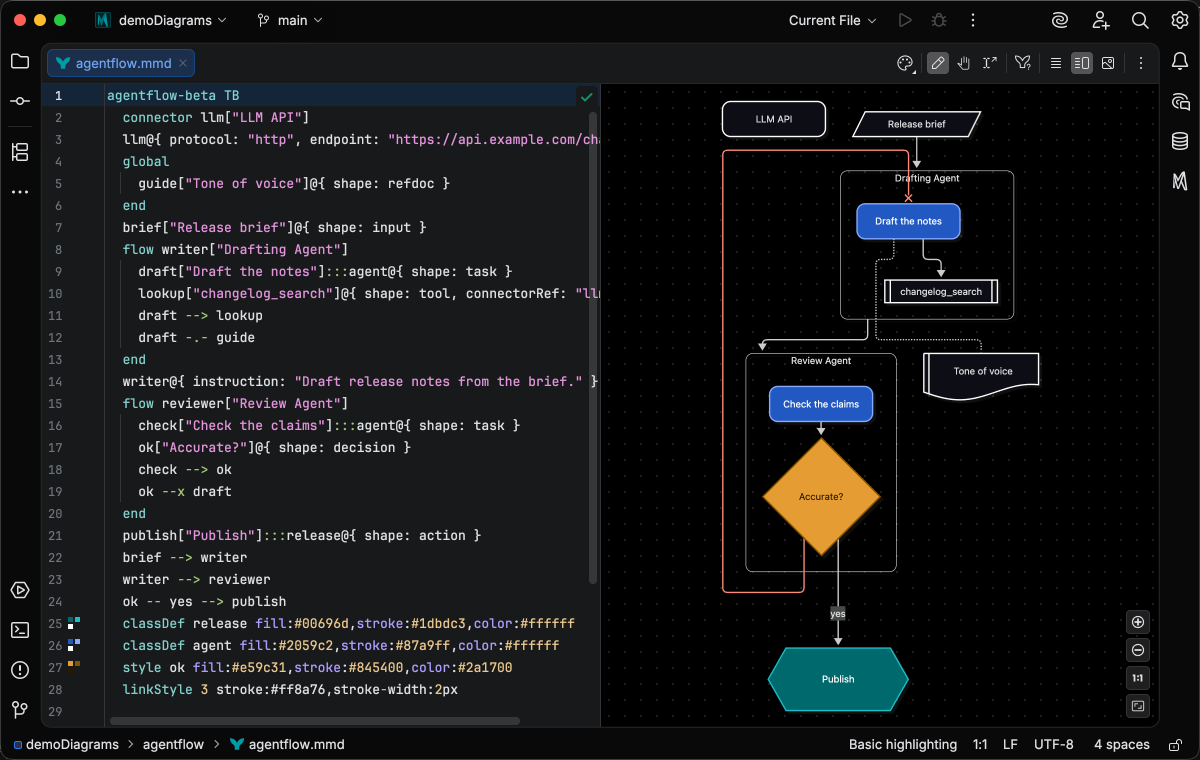
Task: Open the demoDiagrams project dropdown
Action: pos(161,20)
